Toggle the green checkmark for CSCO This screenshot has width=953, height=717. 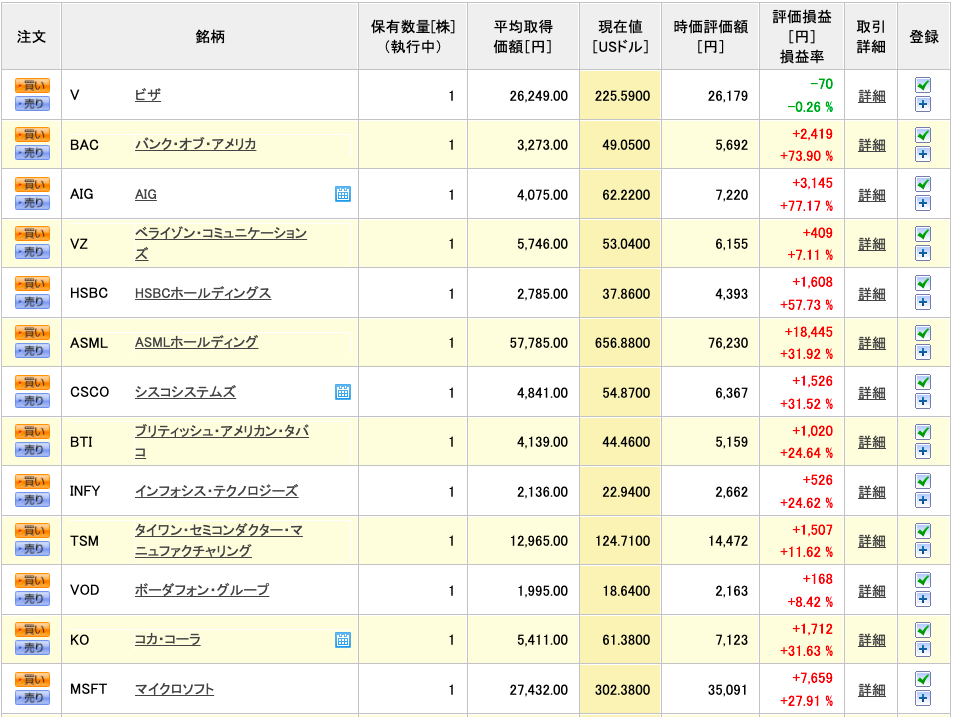[923, 382]
